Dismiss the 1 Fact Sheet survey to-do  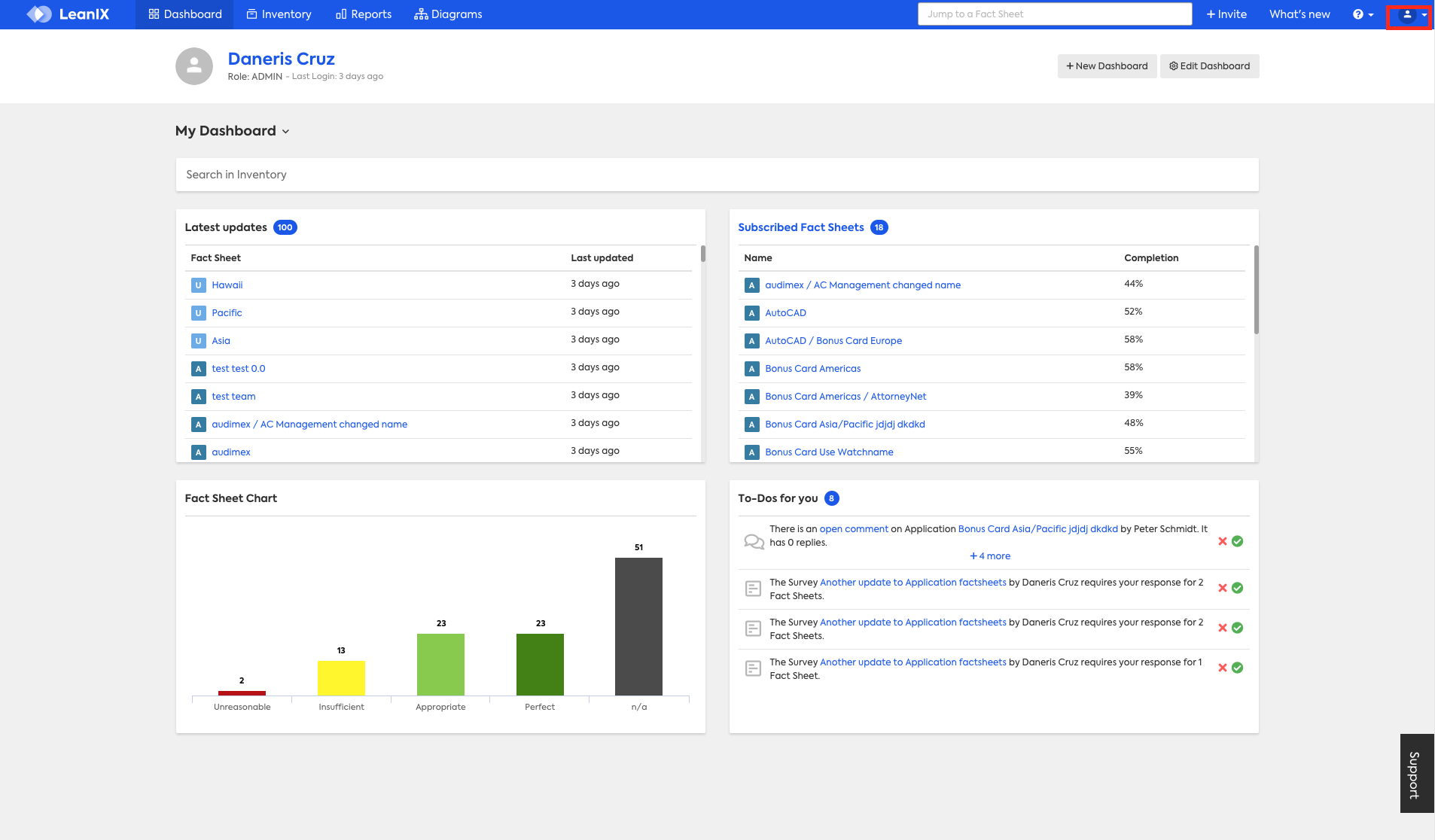[x=1223, y=668]
